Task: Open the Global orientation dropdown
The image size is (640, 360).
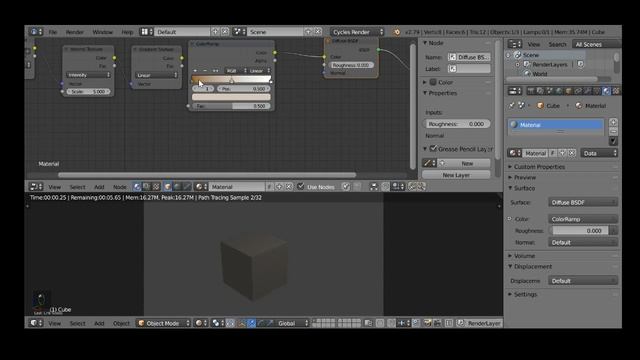Action: coord(292,323)
